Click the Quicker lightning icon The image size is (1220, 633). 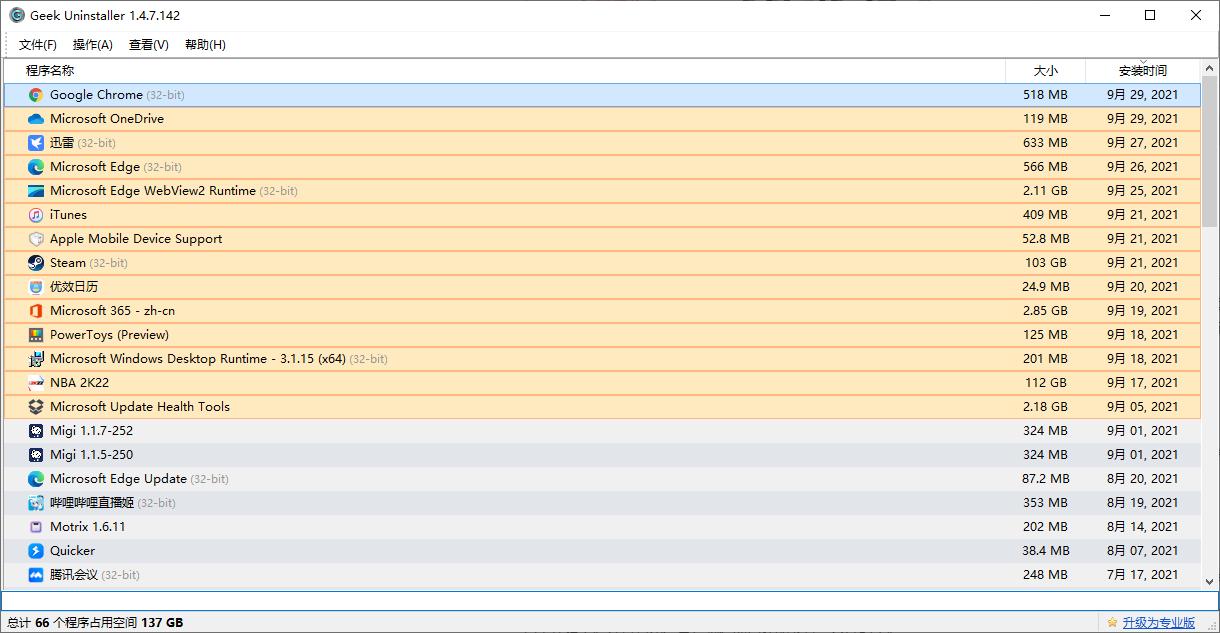36,551
